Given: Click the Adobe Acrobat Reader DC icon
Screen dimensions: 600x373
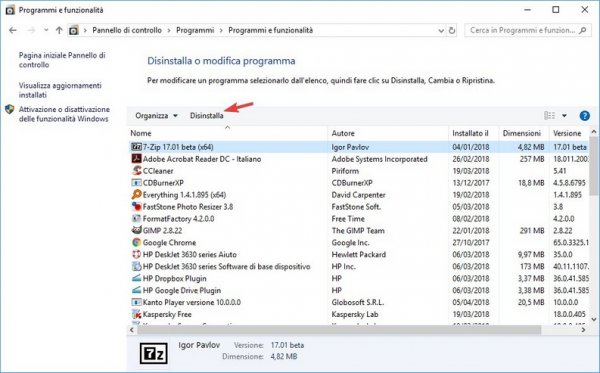Looking at the screenshot, I should pyautogui.click(x=136, y=159).
